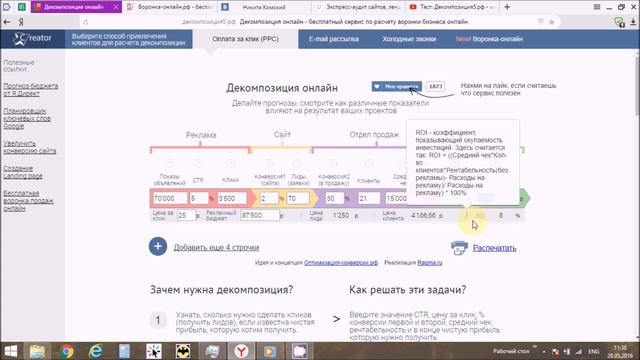The height and width of the screenshot is (360, 640).
Task: Click the 'Конверсия1 (сайта)' field with 2
Action: 269,198
